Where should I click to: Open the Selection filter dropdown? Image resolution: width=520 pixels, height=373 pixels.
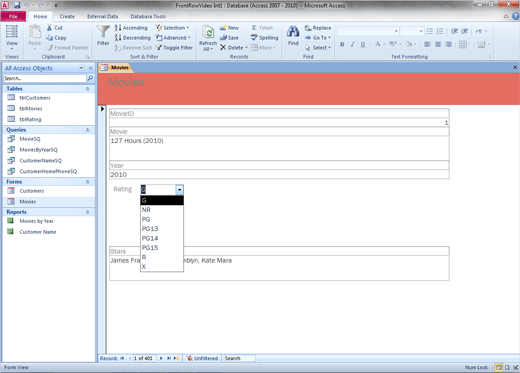(x=172, y=28)
